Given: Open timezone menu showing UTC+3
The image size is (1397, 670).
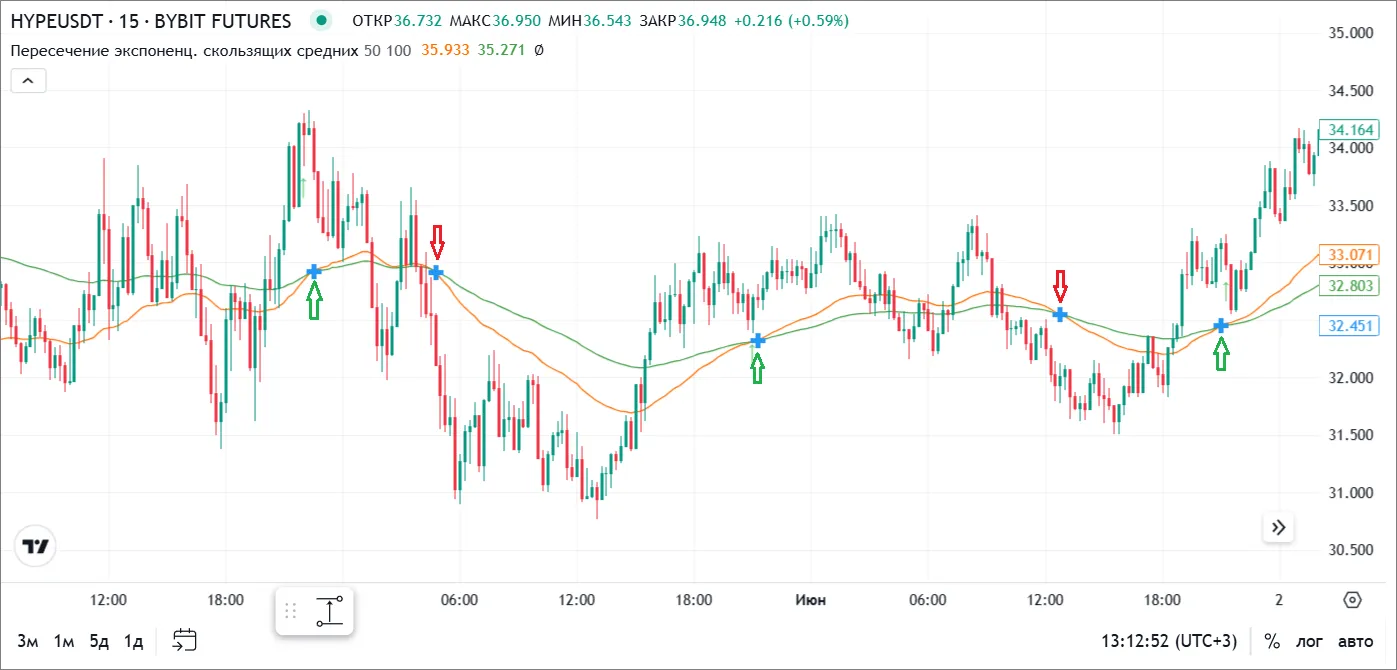Looking at the screenshot, I should tap(1169, 641).
